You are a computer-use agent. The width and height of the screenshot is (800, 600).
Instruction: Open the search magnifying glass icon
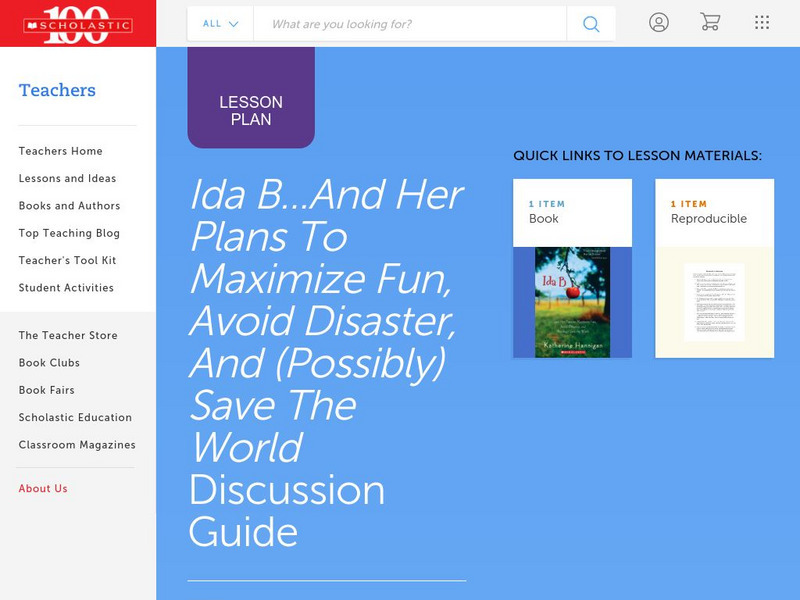590,23
